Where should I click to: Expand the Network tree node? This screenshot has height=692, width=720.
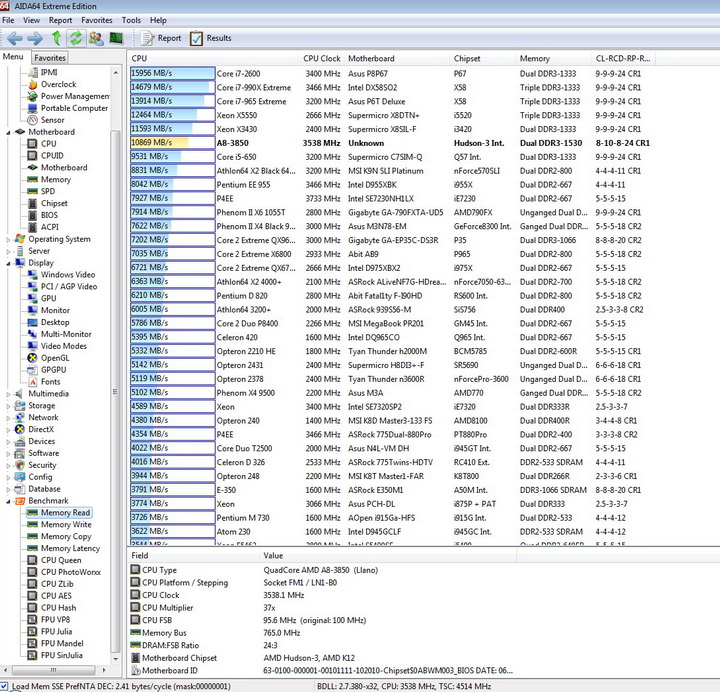pos(8,418)
